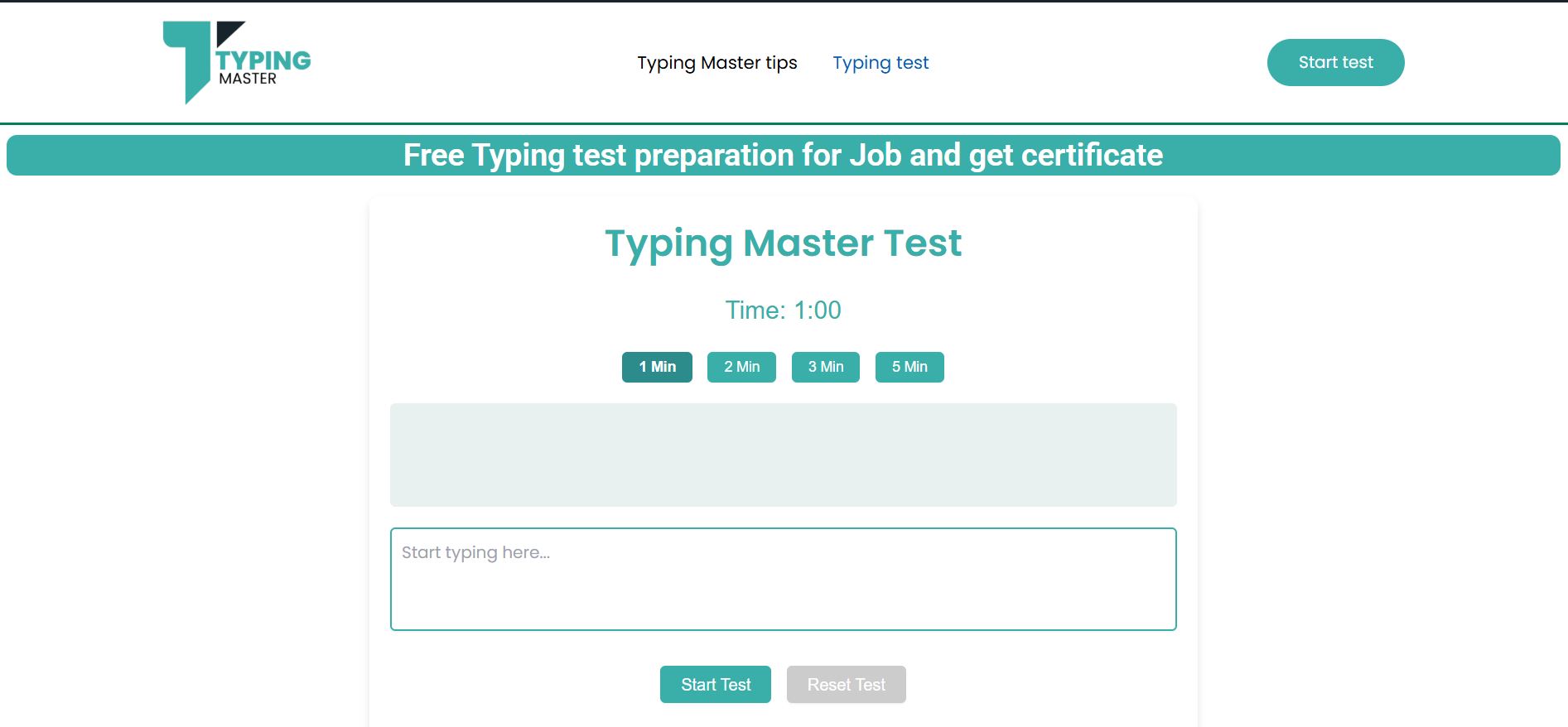The image size is (1568, 727).
Task: Click the Typing Master Test heading
Action: click(784, 243)
